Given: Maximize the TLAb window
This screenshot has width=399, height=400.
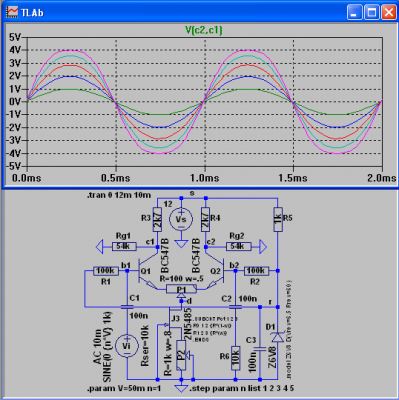Looking at the screenshot, I should (x=371, y=13).
